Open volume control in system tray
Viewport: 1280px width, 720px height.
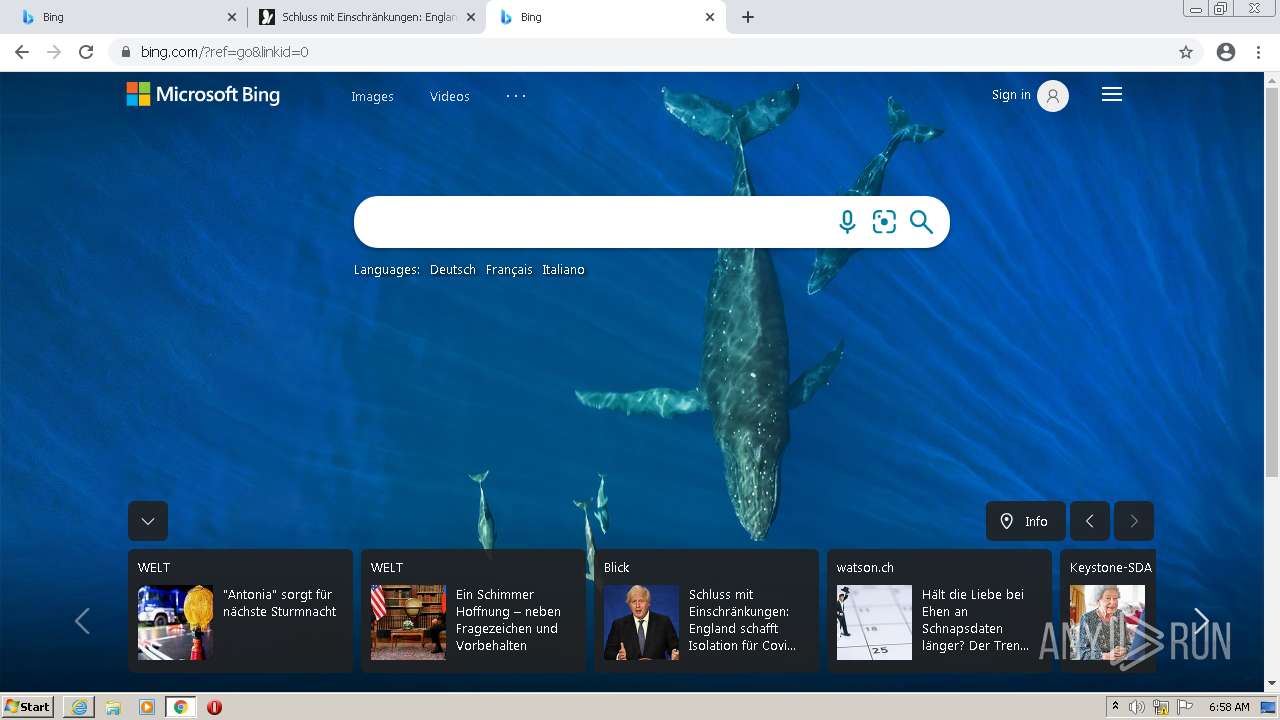click(1137, 707)
